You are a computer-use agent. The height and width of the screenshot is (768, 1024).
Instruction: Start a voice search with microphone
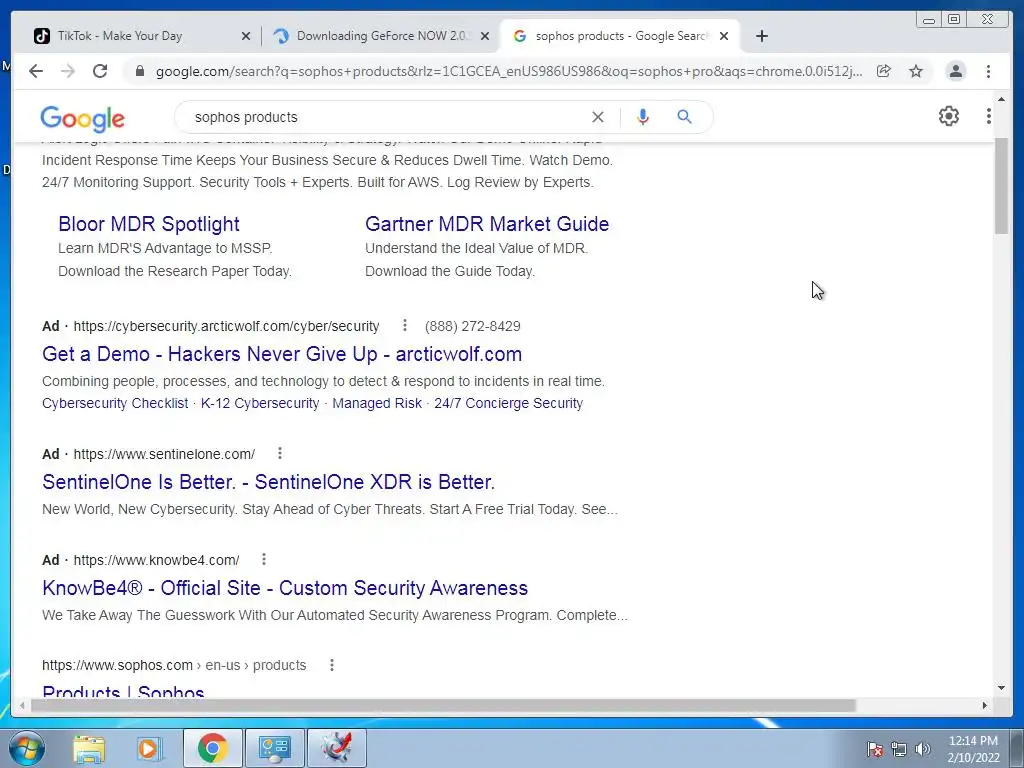(643, 117)
